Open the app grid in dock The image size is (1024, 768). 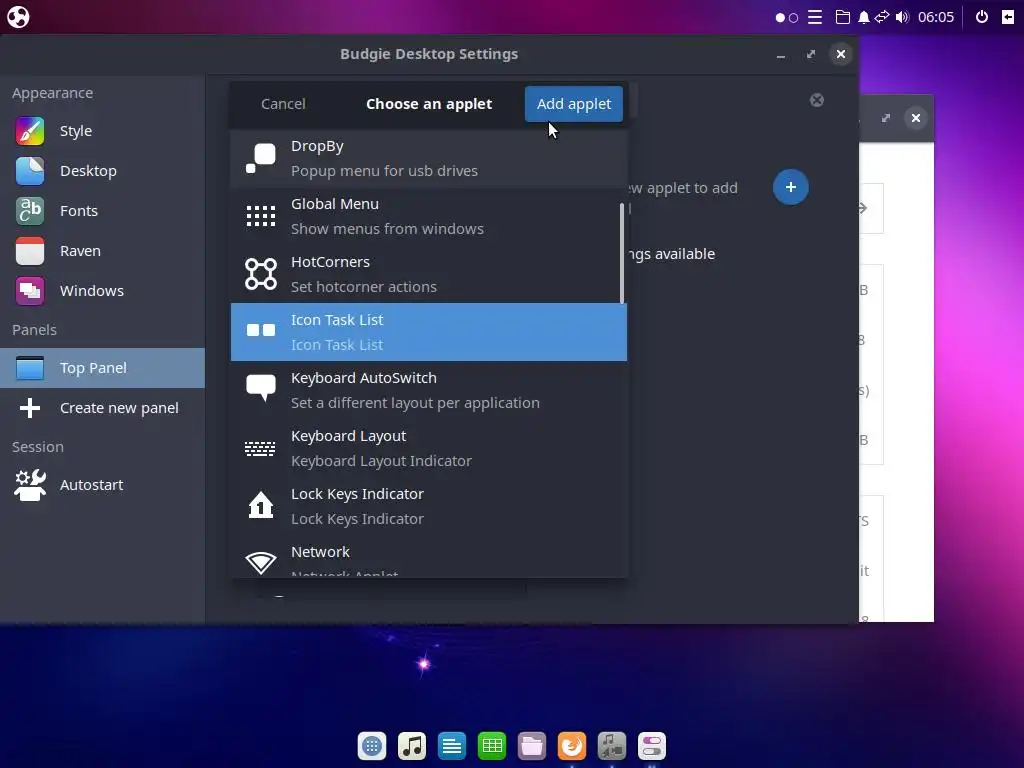click(372, 746)
